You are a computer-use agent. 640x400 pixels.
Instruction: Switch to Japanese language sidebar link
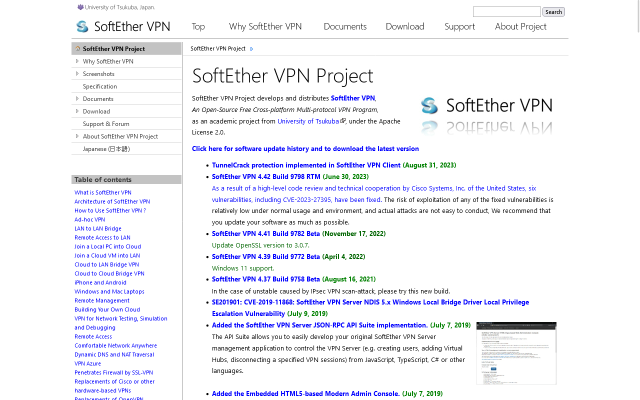[107, 149]
